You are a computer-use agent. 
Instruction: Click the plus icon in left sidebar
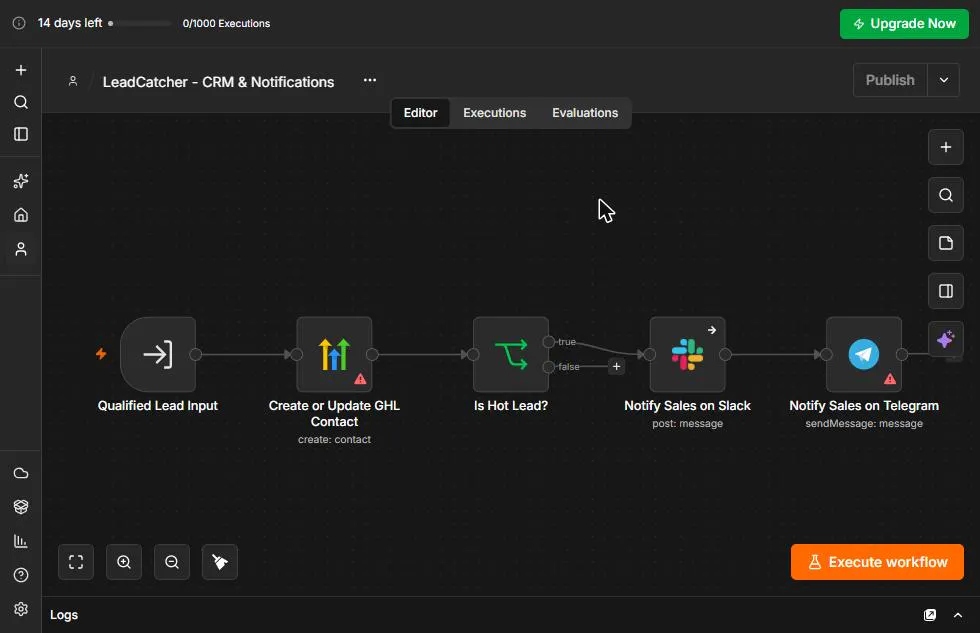coord(21,70)
